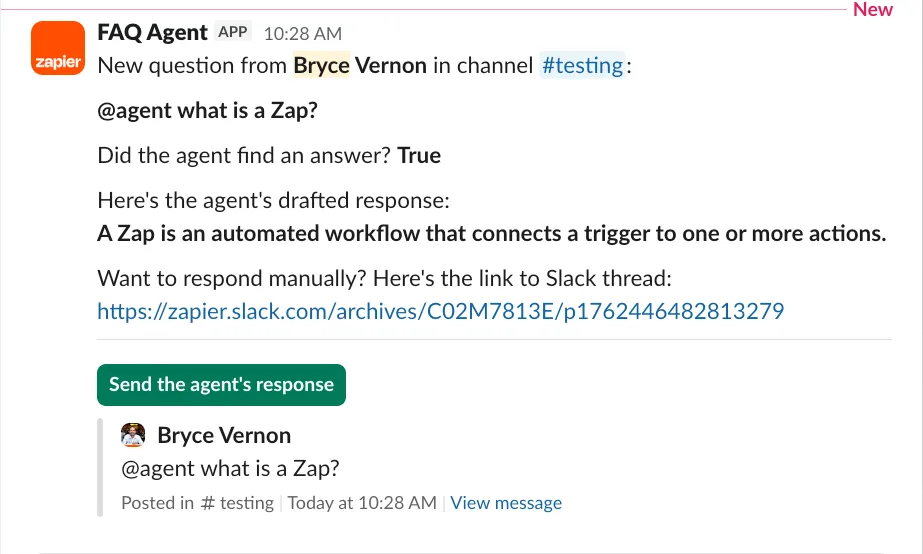Open the zapier.slack.com archives thread URL
The image size is (923, 554).
coord(440,311)
